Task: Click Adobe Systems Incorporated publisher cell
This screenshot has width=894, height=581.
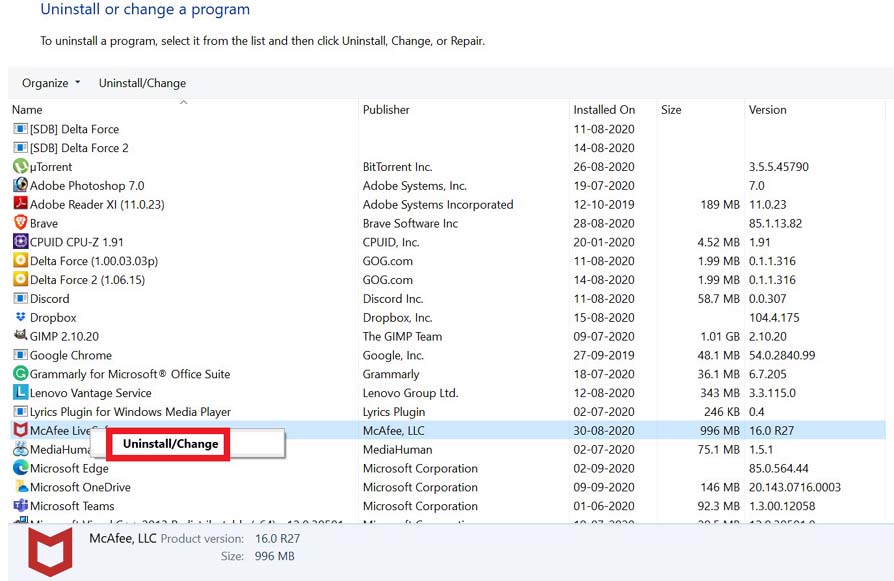Action: coord(438,205)
